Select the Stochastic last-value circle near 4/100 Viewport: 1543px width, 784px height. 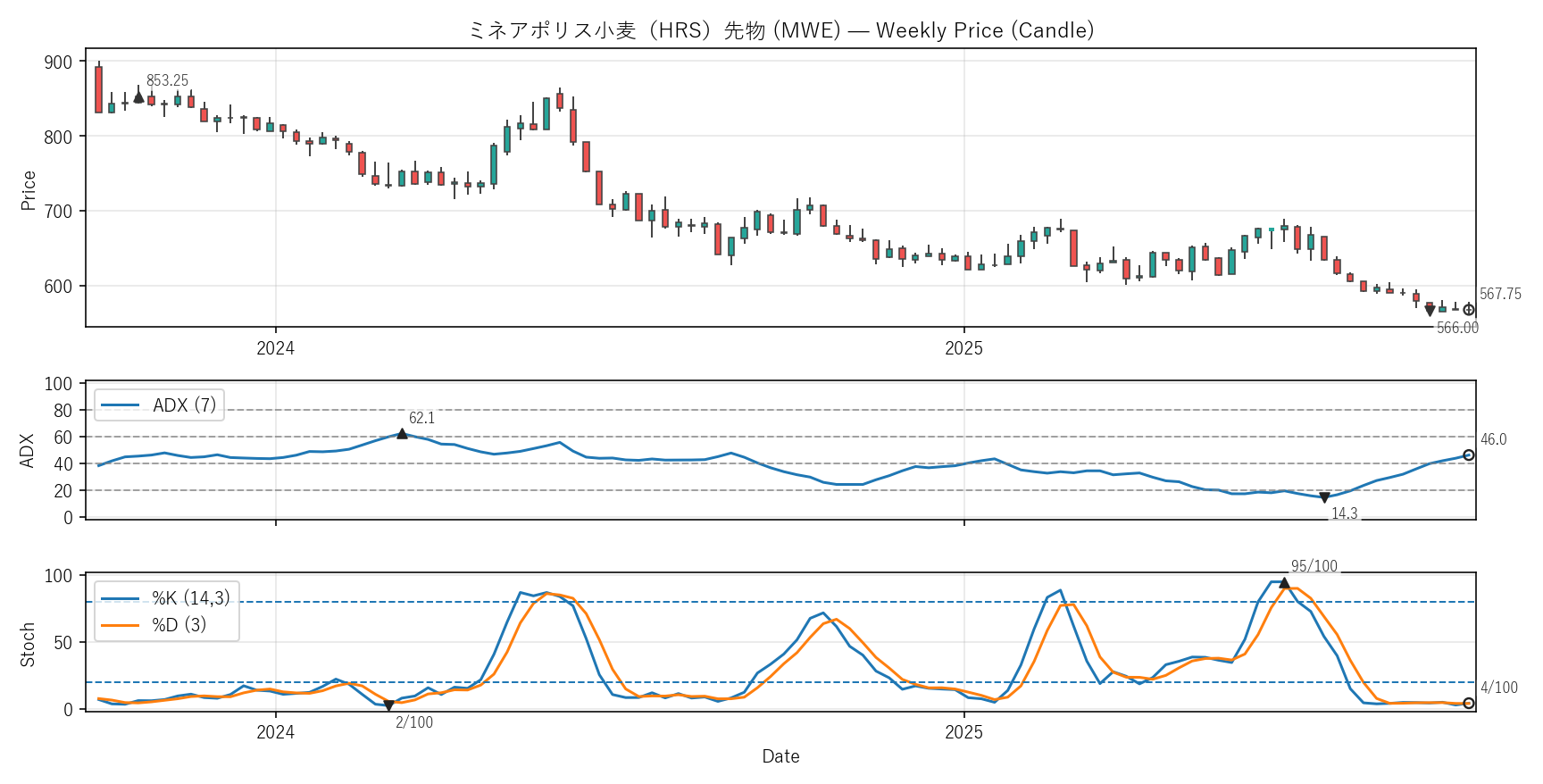point(1469,704)
